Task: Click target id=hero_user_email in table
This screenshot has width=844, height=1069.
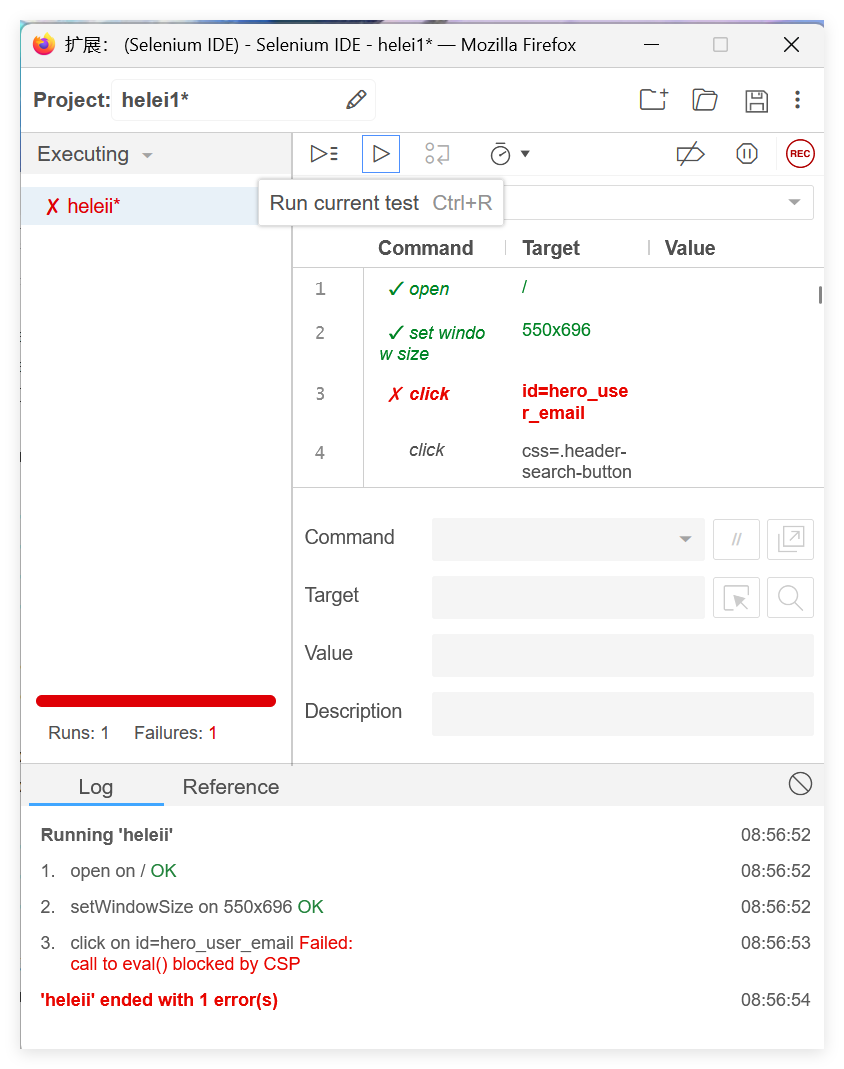Action: click(575, 402)
